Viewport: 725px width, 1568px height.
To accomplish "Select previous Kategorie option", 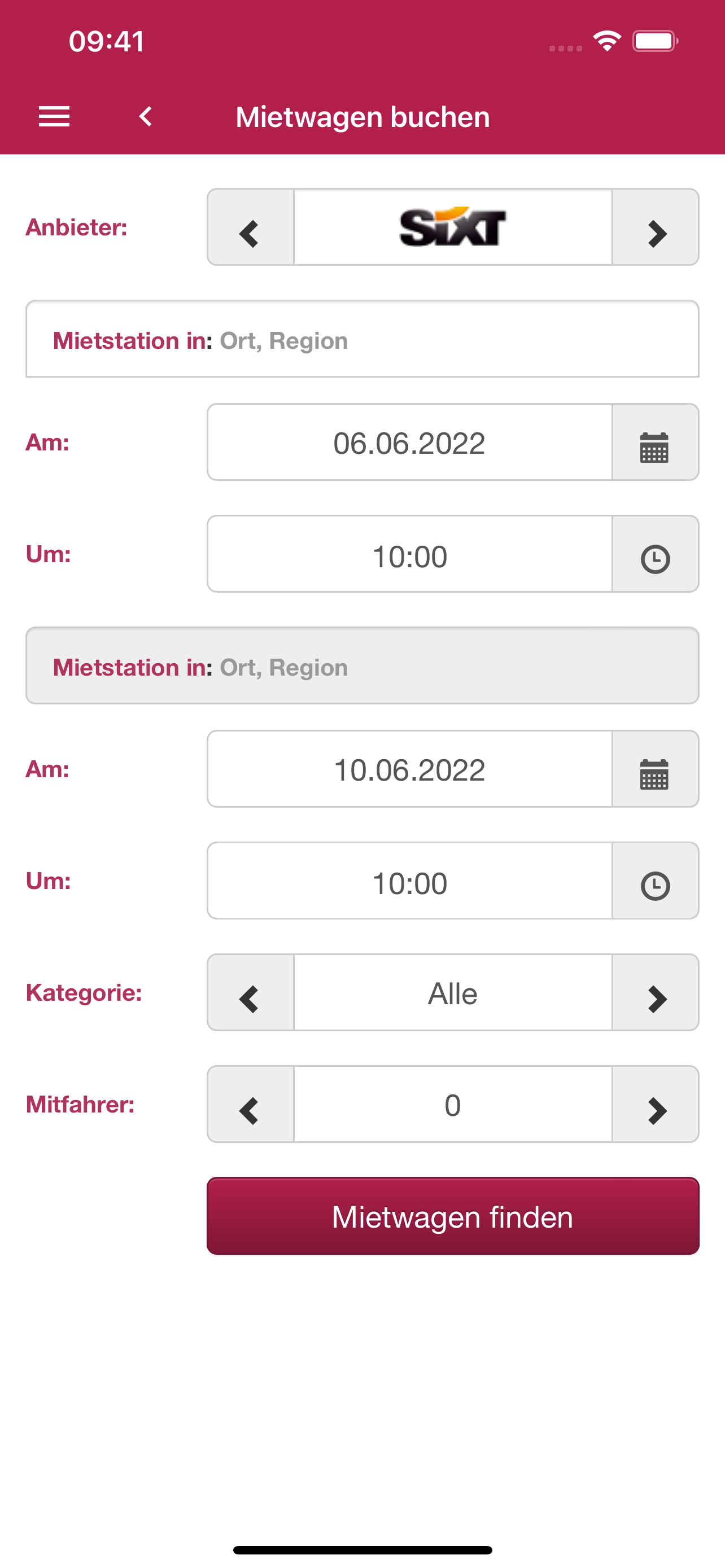I will tap(251, 992).
